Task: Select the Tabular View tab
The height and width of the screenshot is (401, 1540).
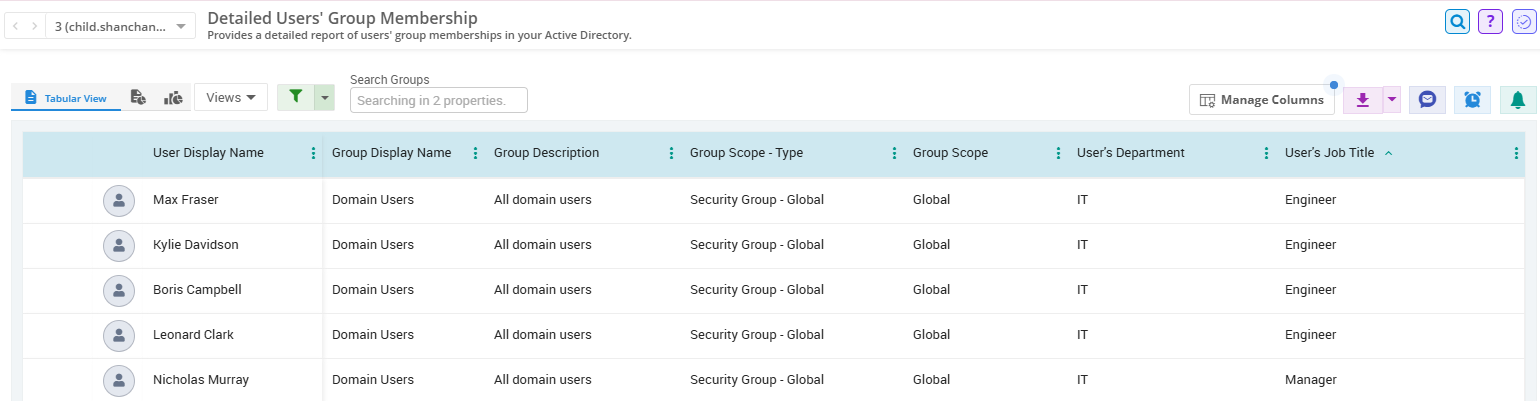Action: 66,98
